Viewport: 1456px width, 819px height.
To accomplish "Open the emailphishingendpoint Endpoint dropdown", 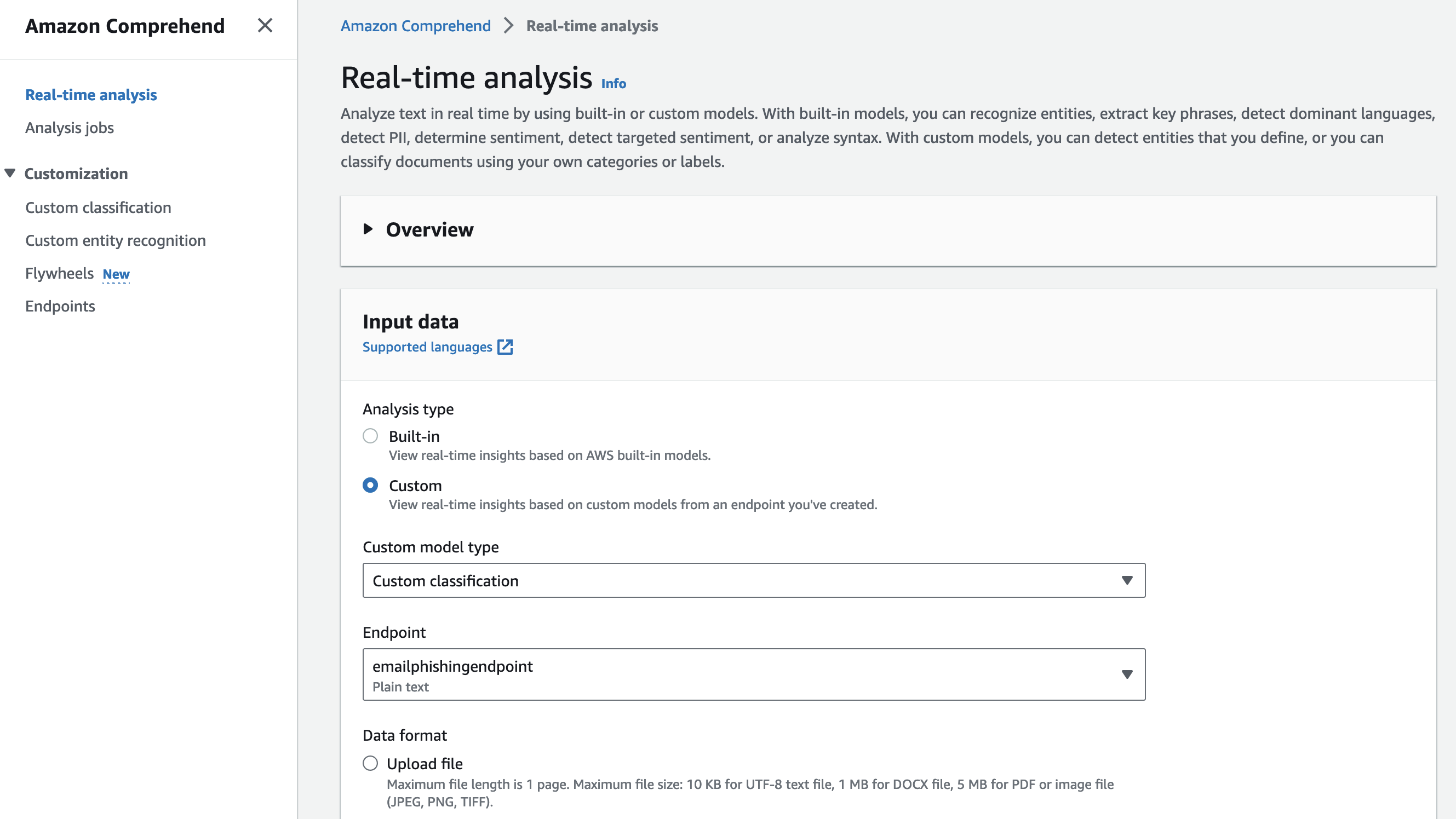I will point(735,674).
